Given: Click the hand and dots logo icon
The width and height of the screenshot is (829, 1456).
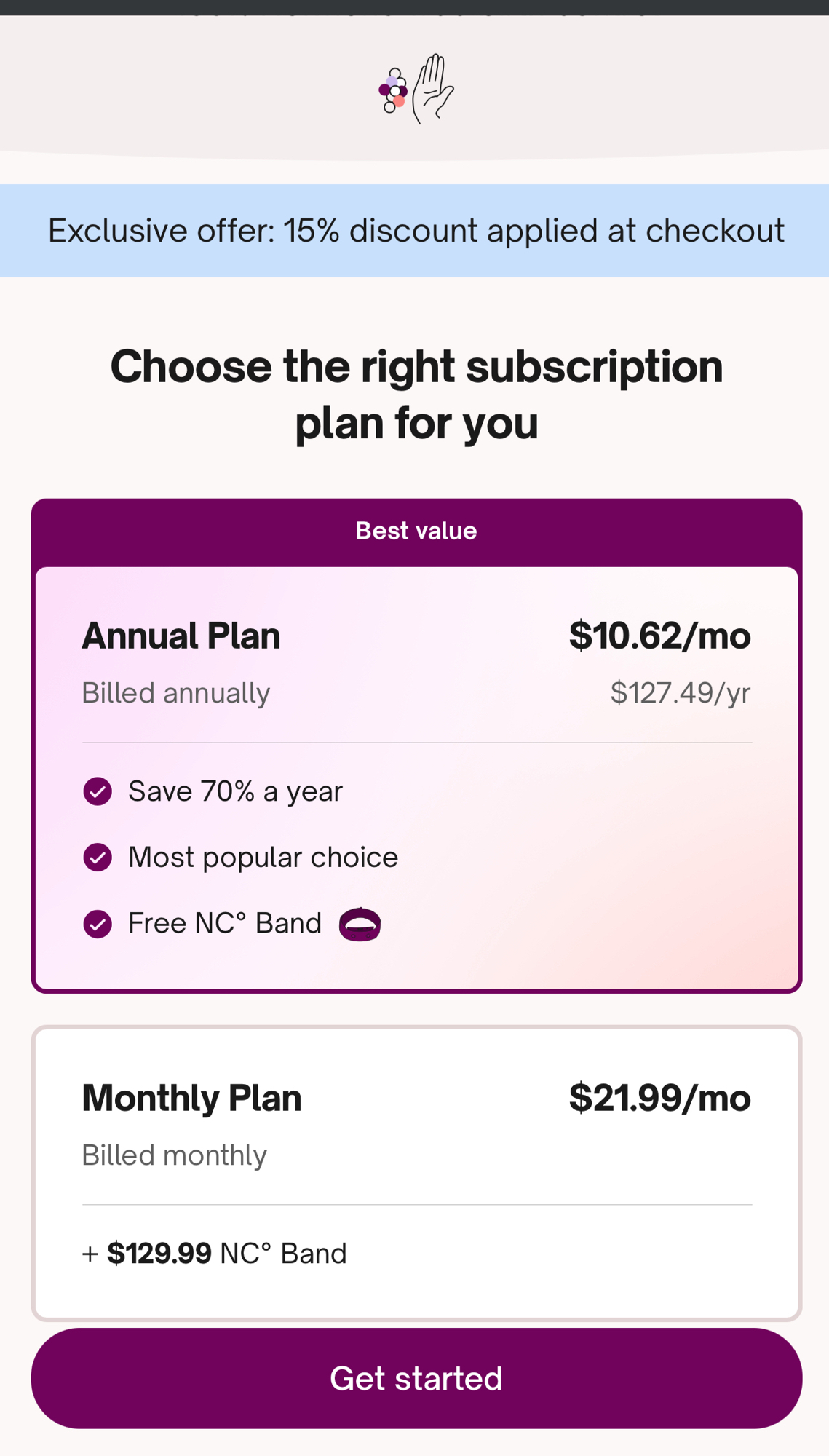Looking at the screenshot, I should [x=416, y=89].
